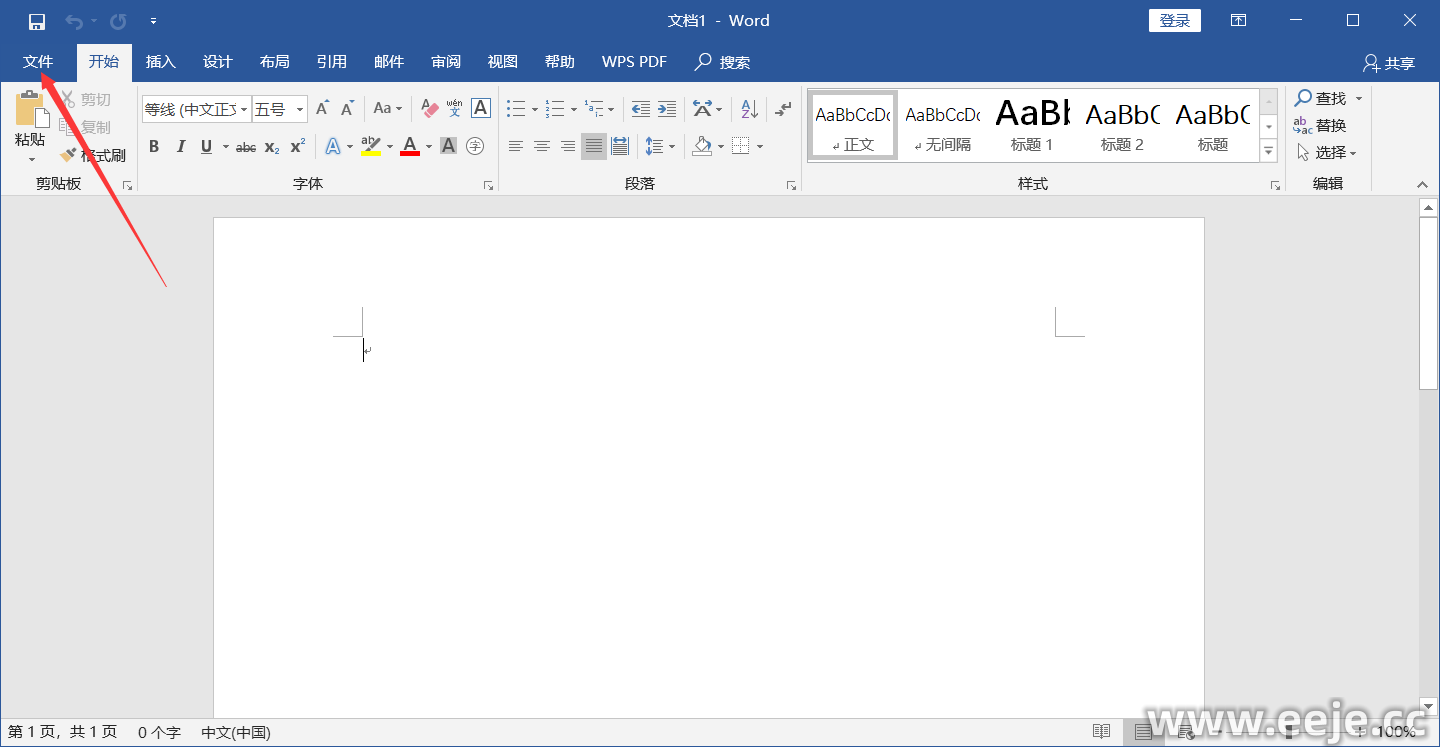The width and height of the screenshot is (1440, 747).
Task: Click the red font color swatch
Action: tap(409, 147)
